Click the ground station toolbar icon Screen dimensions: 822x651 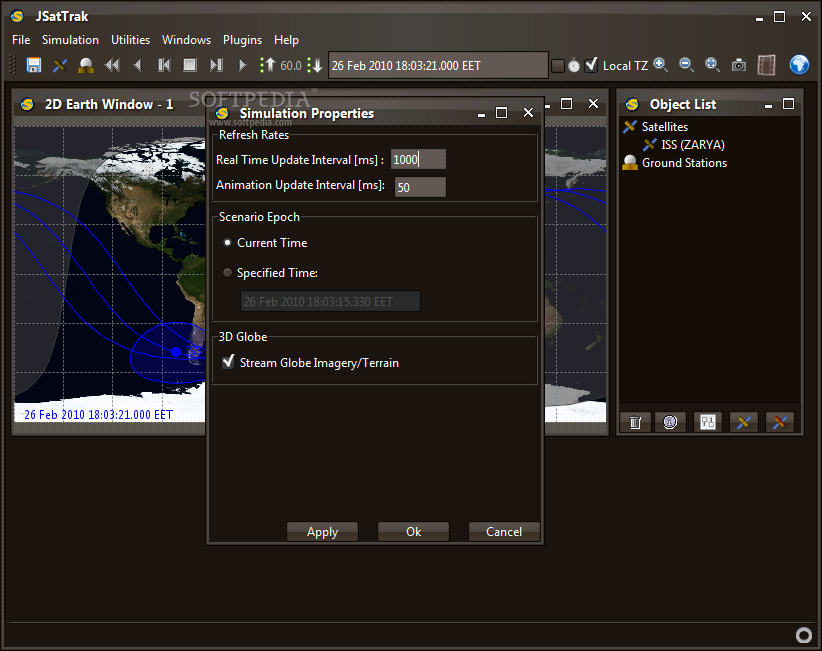click(85, 66)
